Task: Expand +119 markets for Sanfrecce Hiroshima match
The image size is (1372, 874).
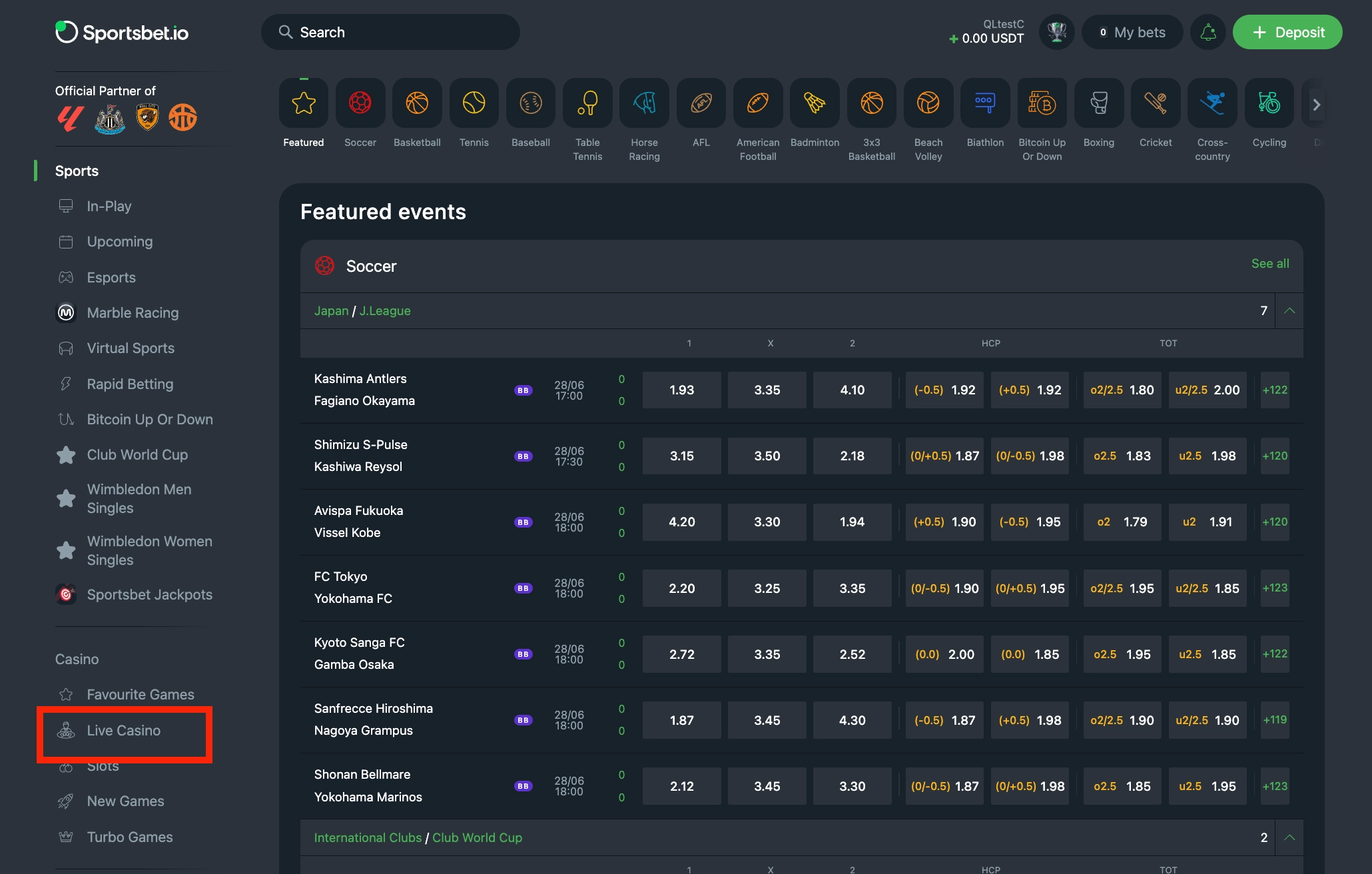Action: click(1275, 720)
